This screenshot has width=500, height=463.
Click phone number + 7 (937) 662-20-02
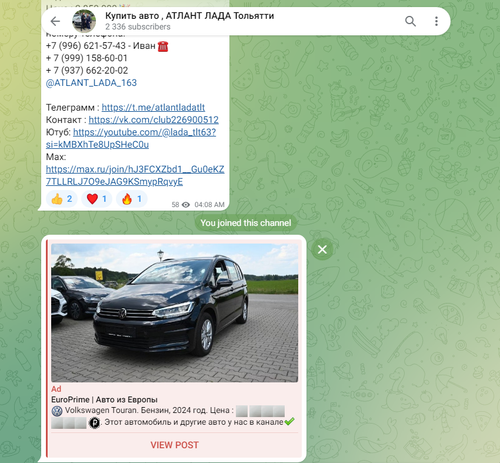(87, 70)
